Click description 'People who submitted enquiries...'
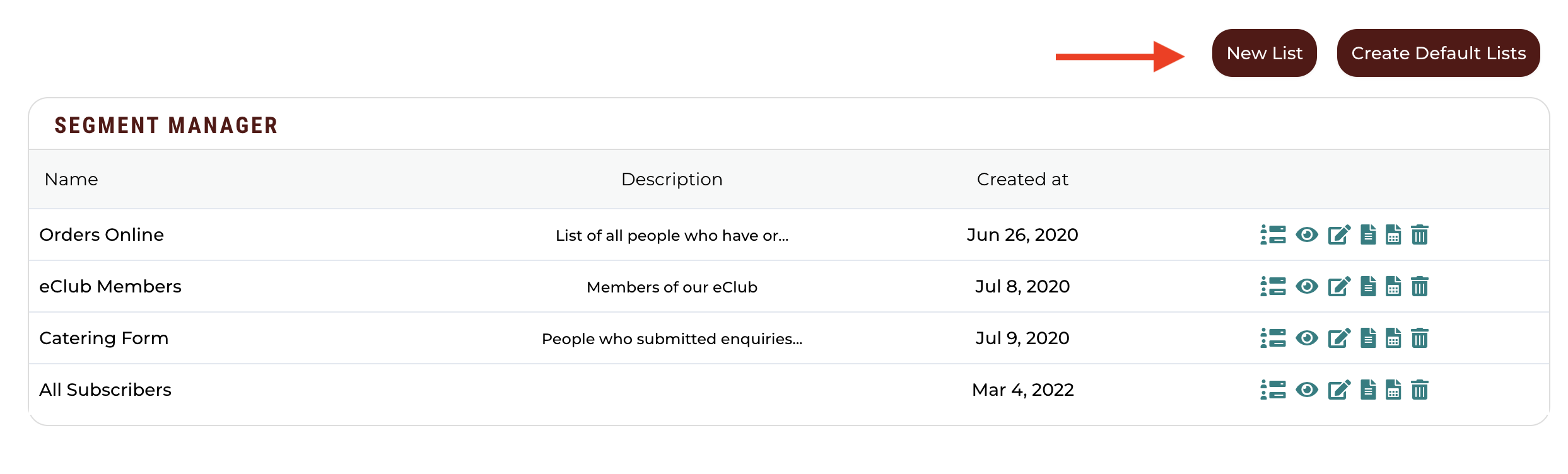The width and height of the screenshot is (1568, 474). point(672,338)
